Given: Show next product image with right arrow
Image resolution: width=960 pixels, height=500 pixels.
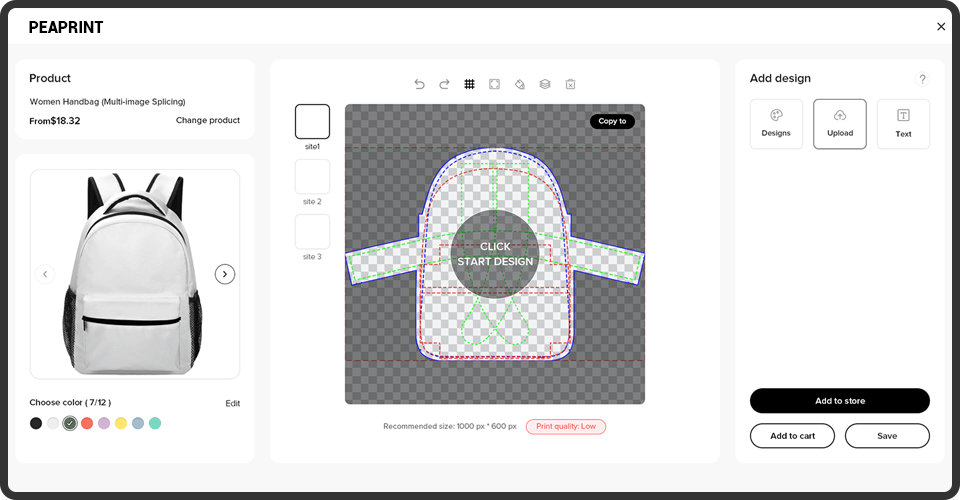Looking at the screenshot, I should point(225,274).
